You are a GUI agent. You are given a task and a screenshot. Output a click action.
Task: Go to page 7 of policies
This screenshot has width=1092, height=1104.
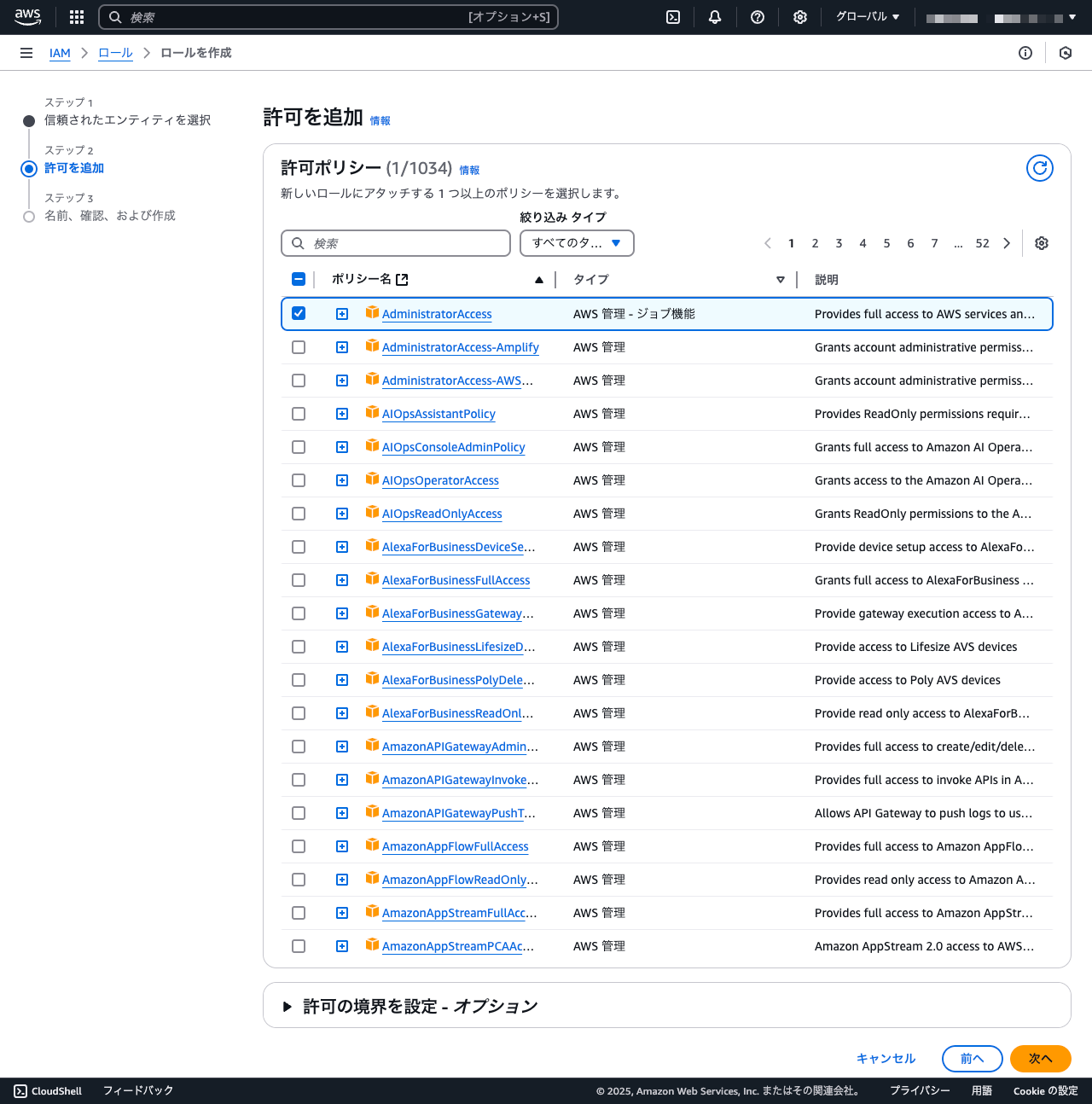tap(934, 243)
